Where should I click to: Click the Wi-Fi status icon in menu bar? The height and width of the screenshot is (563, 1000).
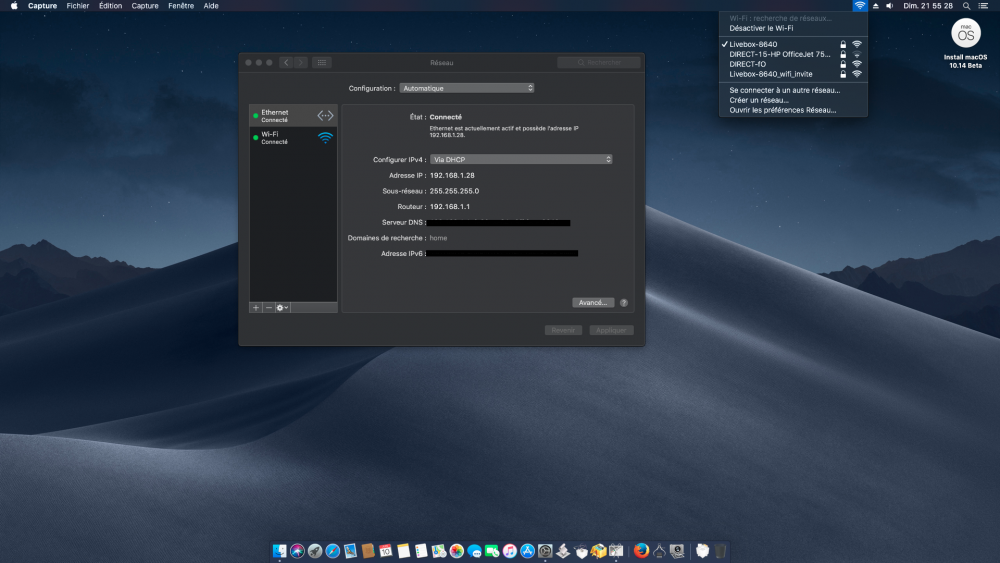coord(860,6)
